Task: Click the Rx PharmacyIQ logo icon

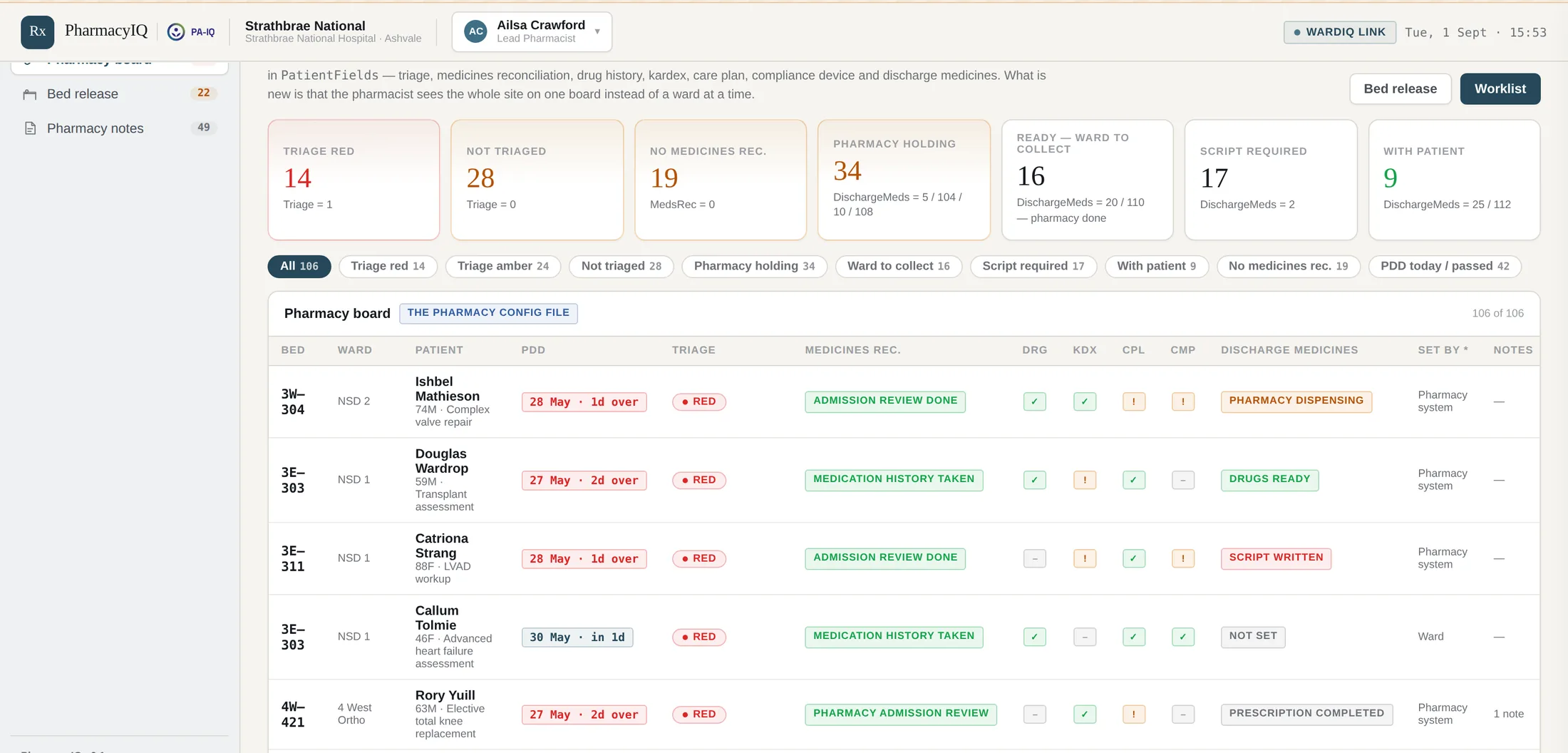Action: pos(37,32)
